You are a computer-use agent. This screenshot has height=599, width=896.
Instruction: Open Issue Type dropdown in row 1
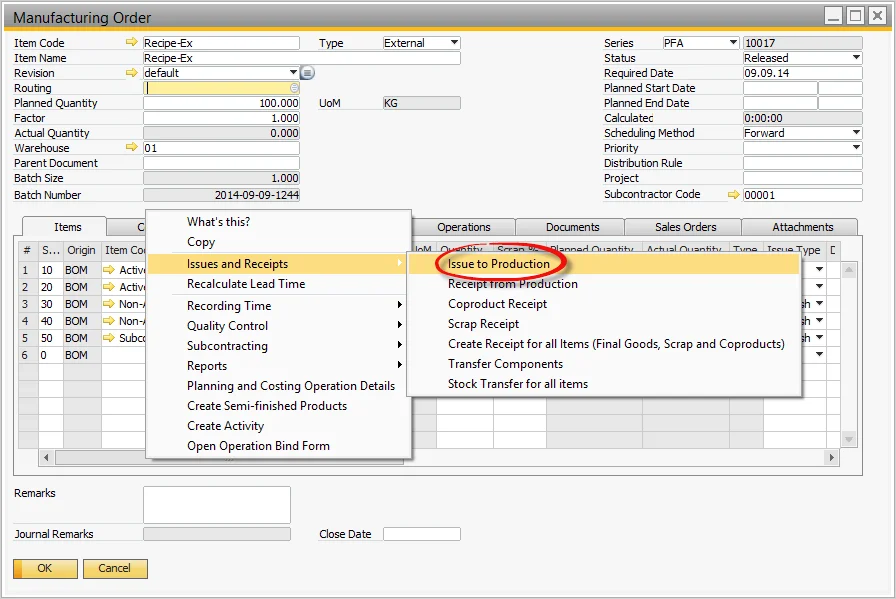click(819, 269)
